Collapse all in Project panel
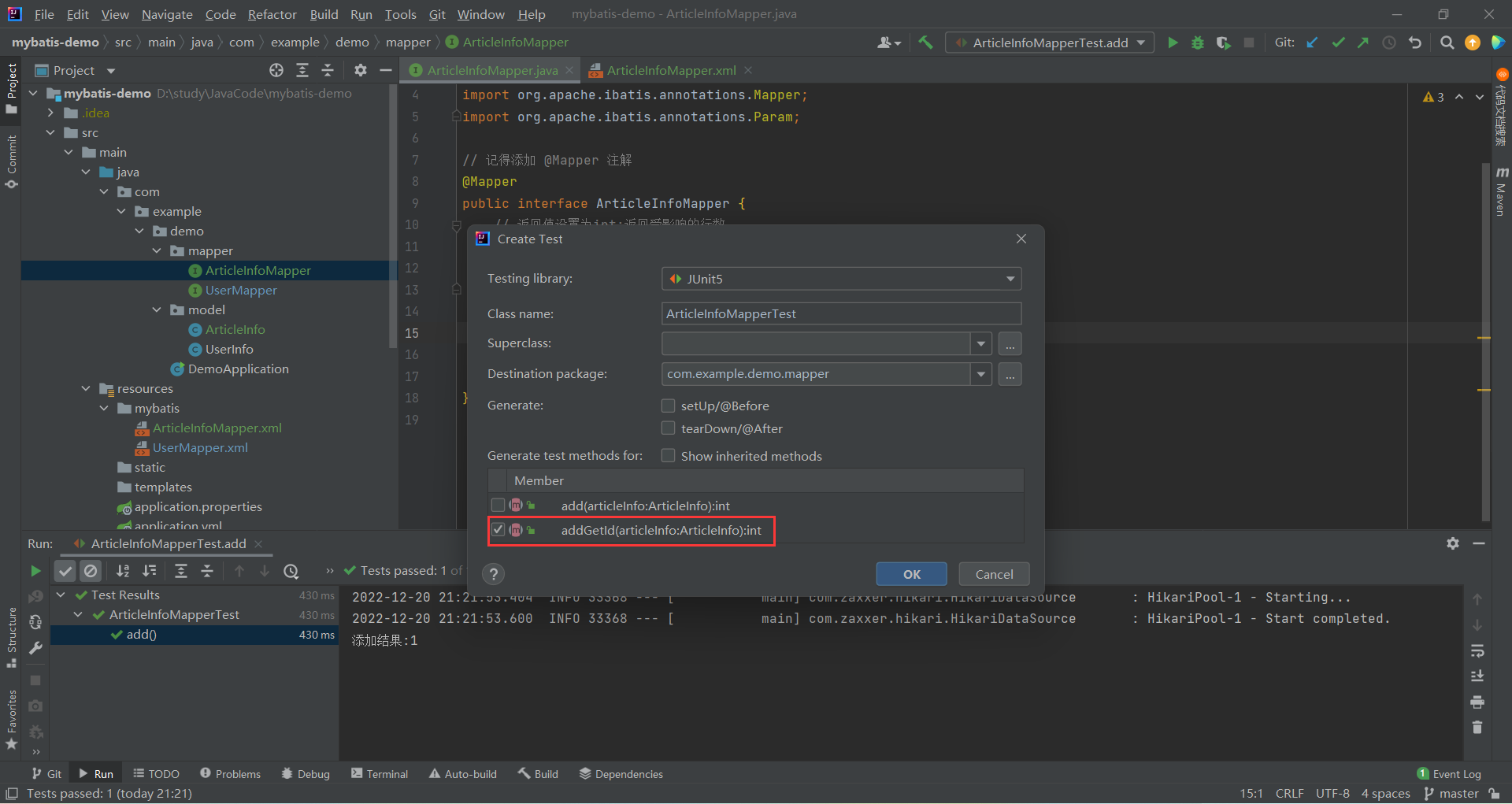Image resolution: width=1512 pixels, height=804 pixels. pyautogui.click(x=328, y=70)
